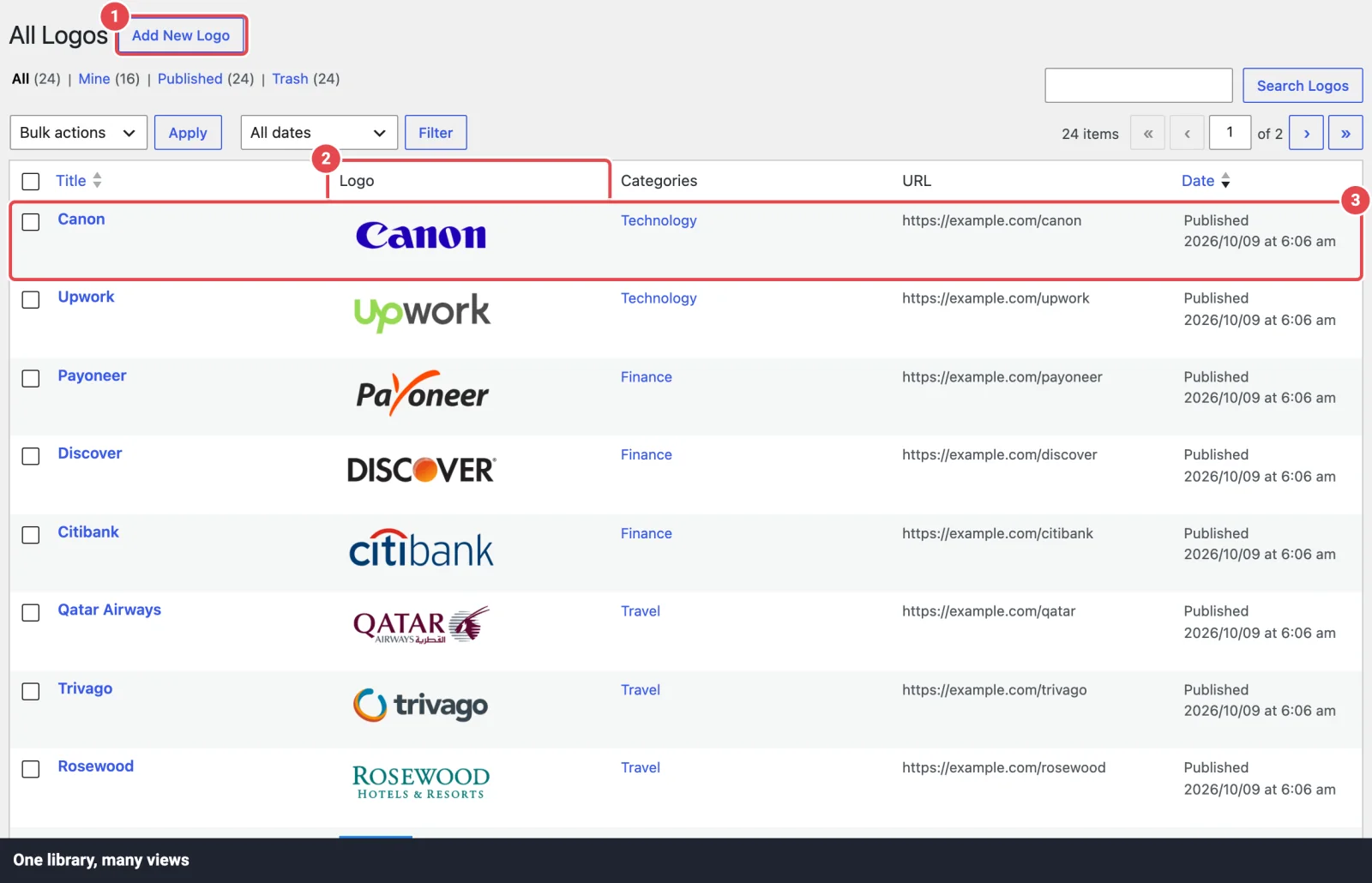Open the Rosewood title link

tap(96, 766)
